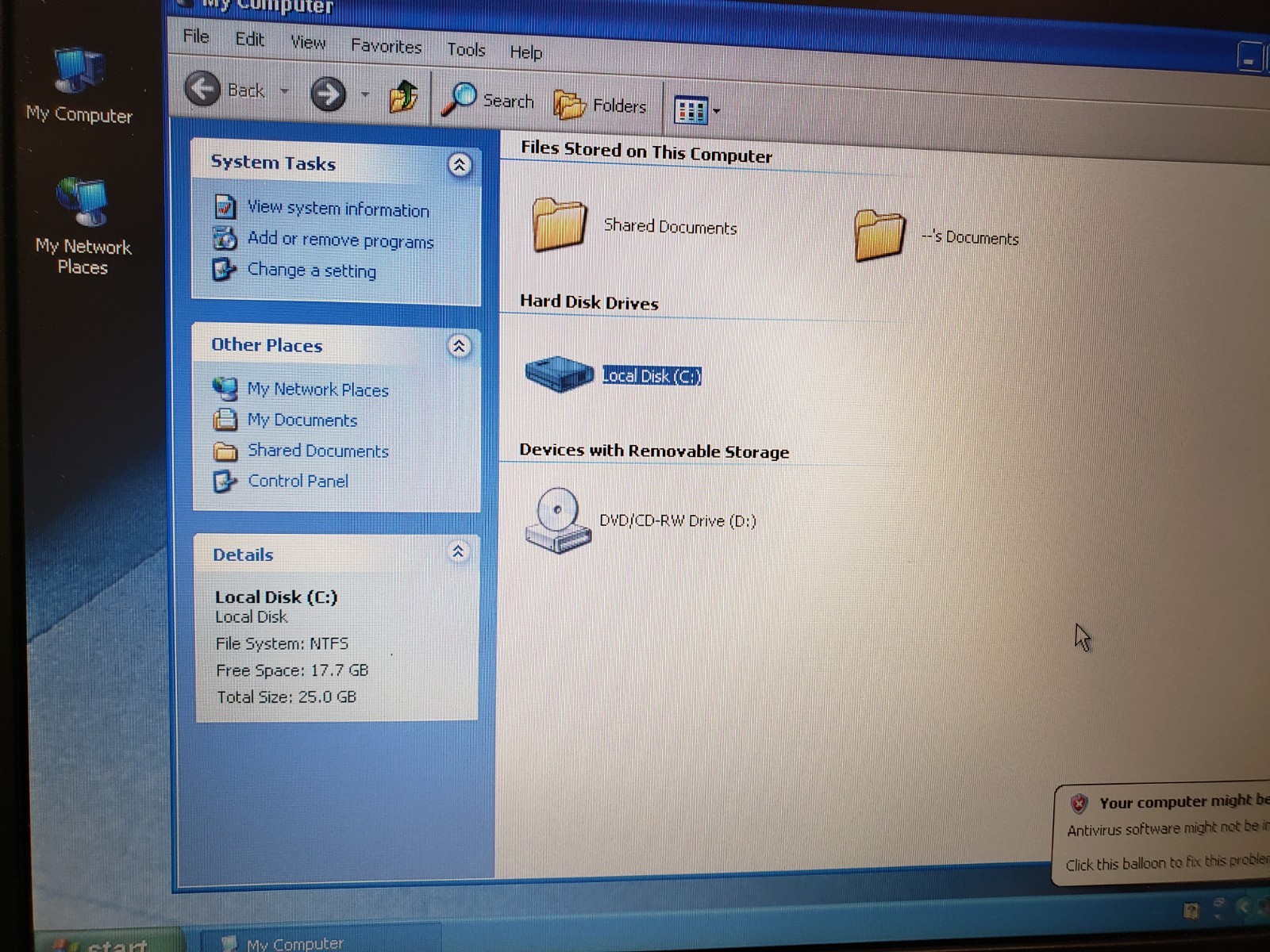Go up one folder level
Image resolution: width=1270 pixels, height=952 pixels.
[403, 98]
